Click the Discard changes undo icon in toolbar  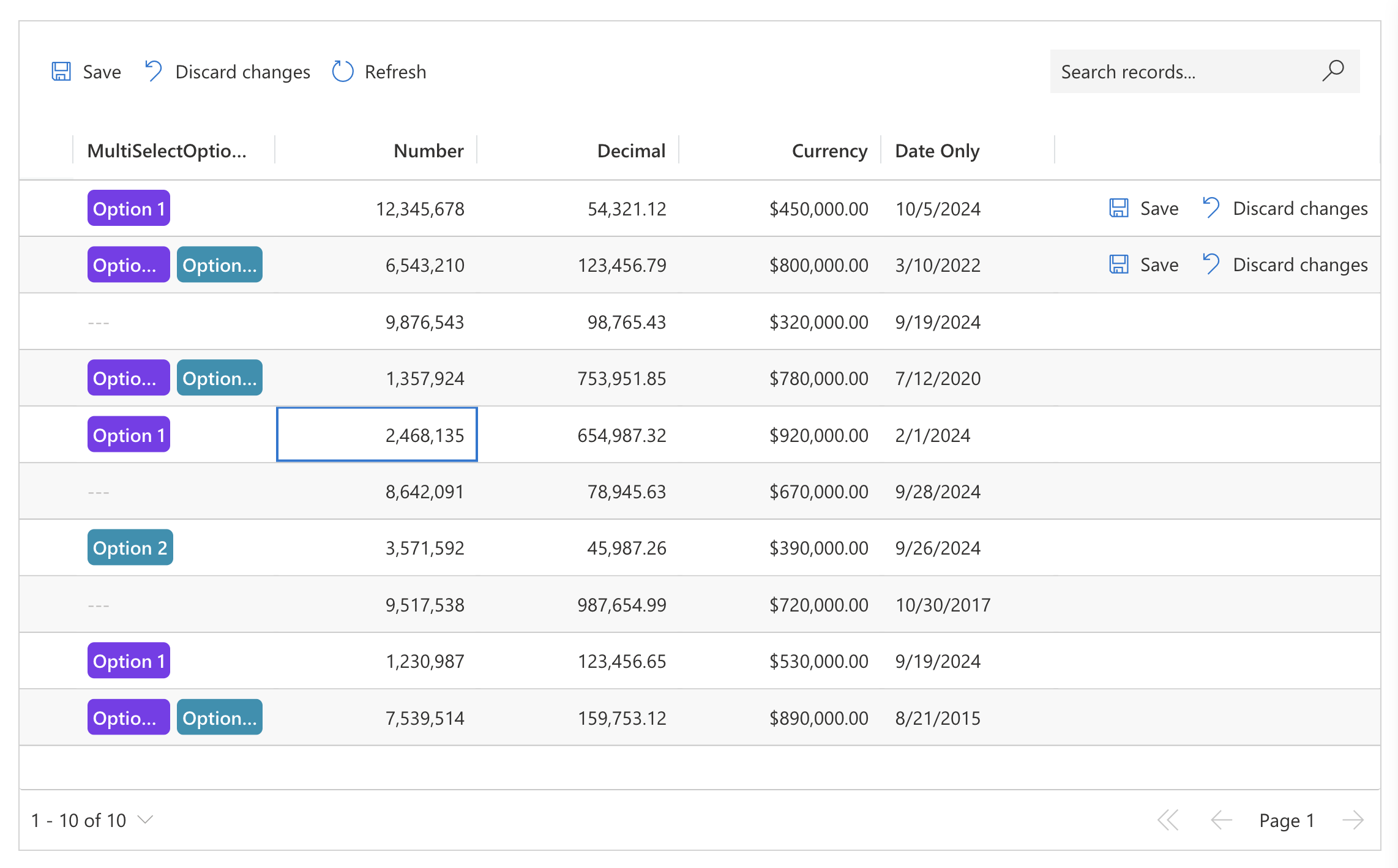click(x=153, y=72)
